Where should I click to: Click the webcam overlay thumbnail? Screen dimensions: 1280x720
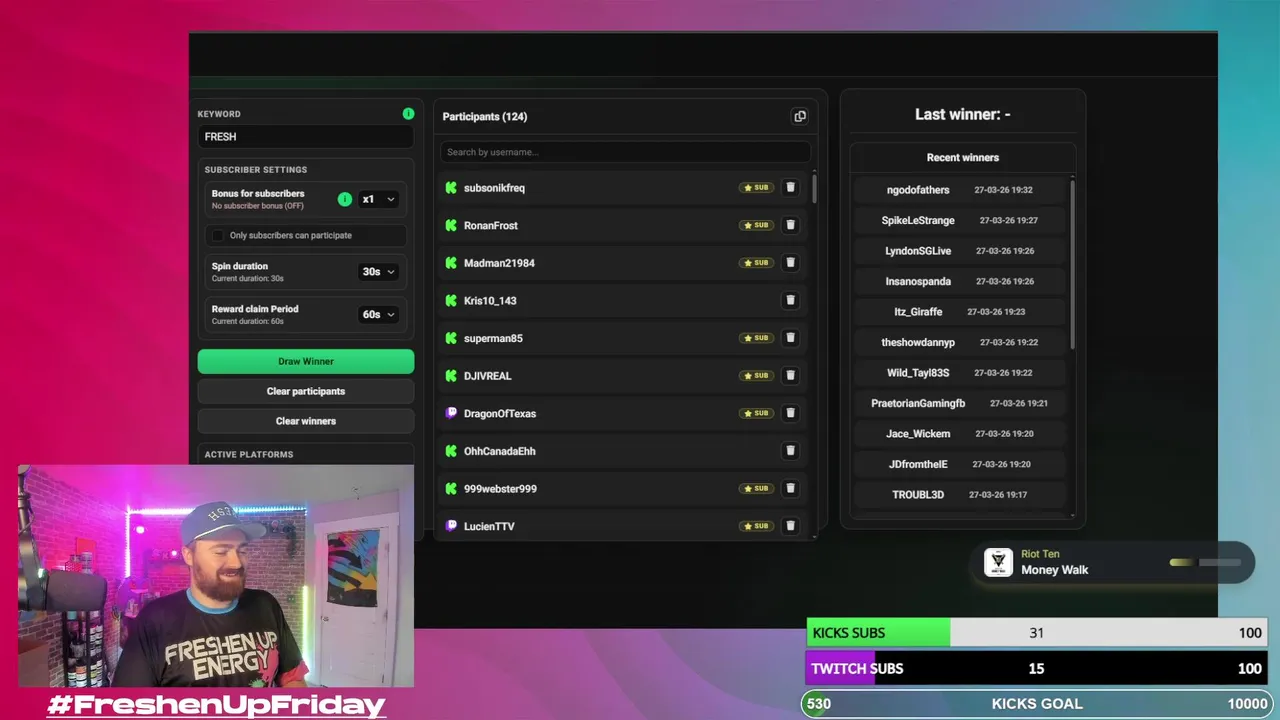pyautogui.click(x=215, y=576)
